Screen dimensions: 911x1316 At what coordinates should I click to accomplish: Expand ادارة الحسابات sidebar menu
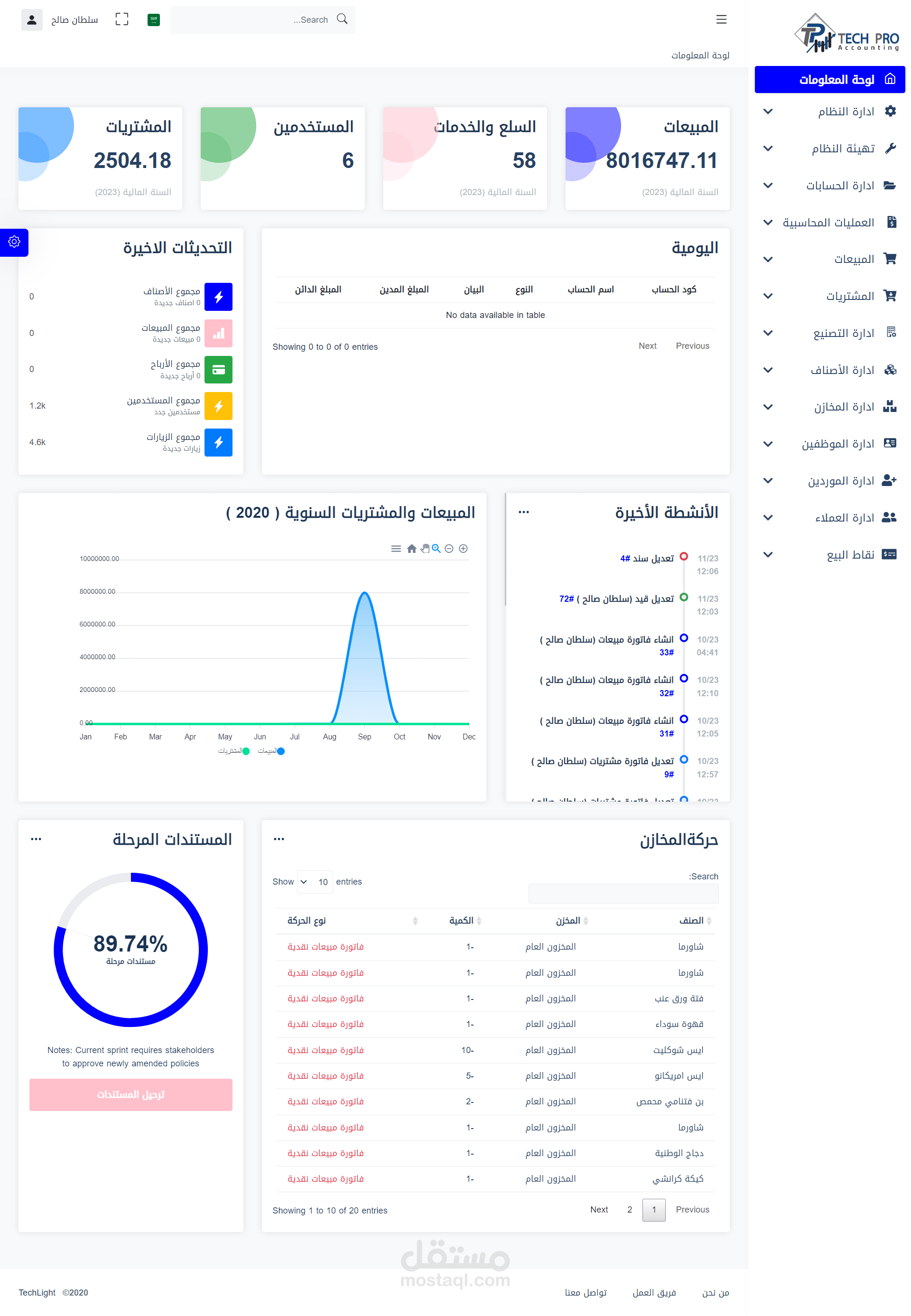point(830,186)
